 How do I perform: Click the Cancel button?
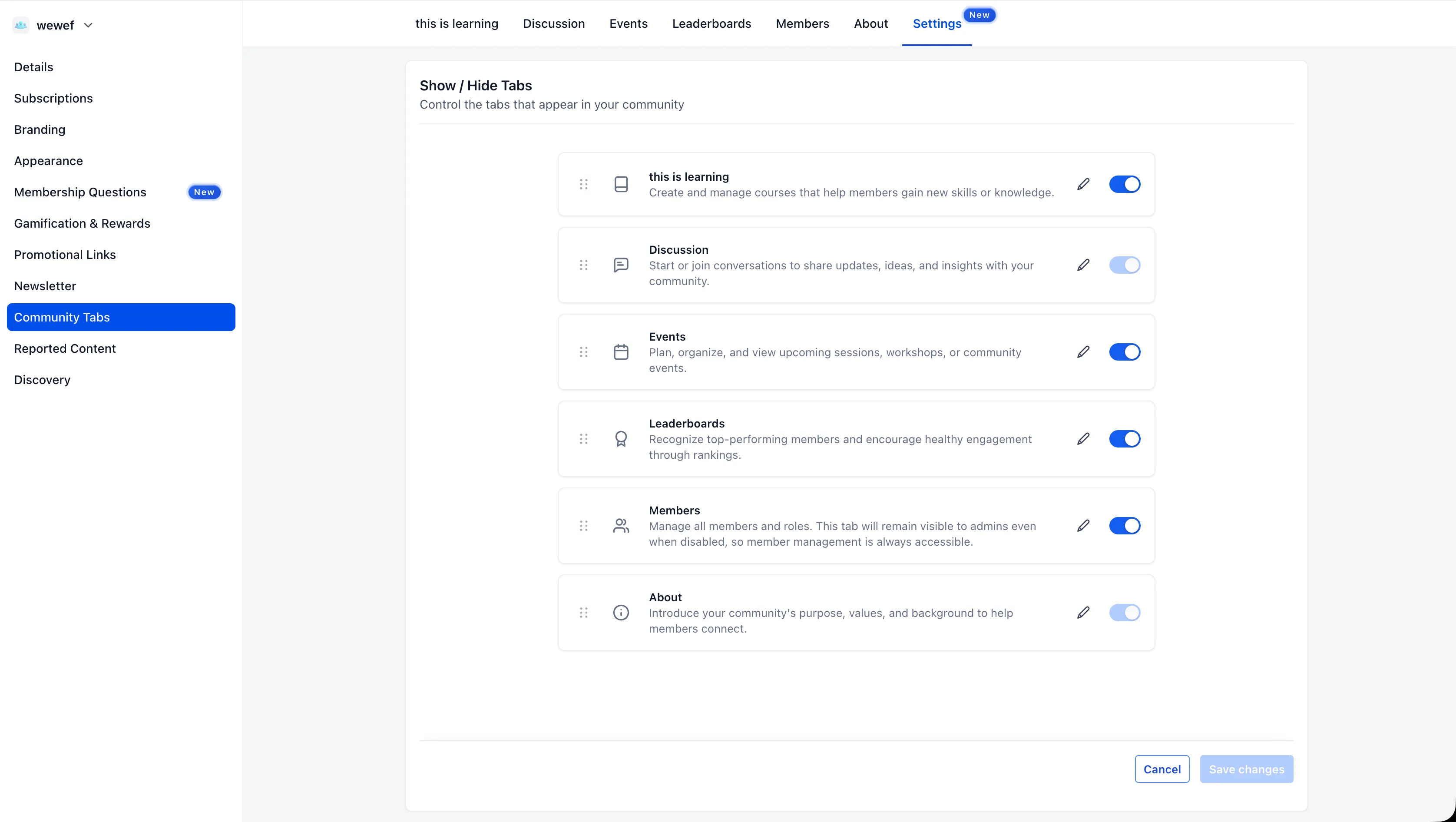pyautogui.click(x=1162, y=769)
